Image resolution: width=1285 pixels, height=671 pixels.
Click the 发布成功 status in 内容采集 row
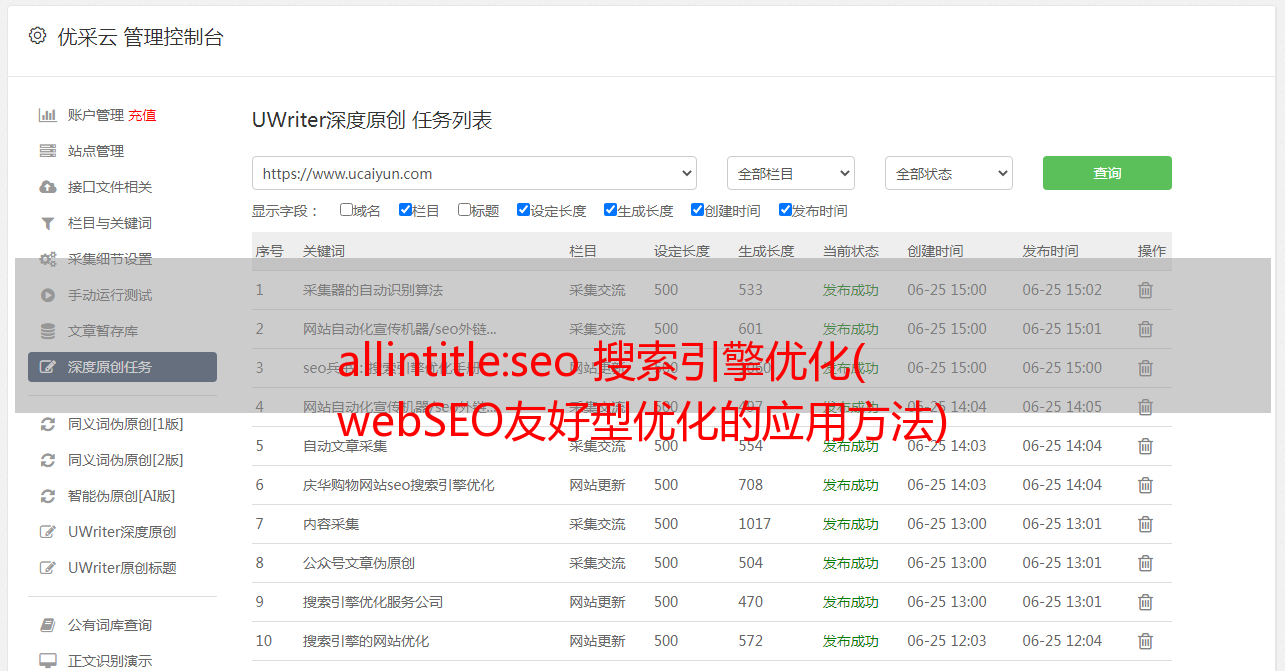coord(851,524)
